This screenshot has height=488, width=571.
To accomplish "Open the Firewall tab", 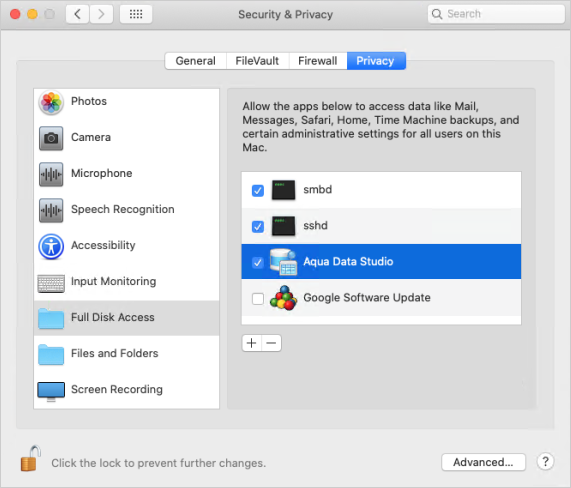I will tap(318, 61).
